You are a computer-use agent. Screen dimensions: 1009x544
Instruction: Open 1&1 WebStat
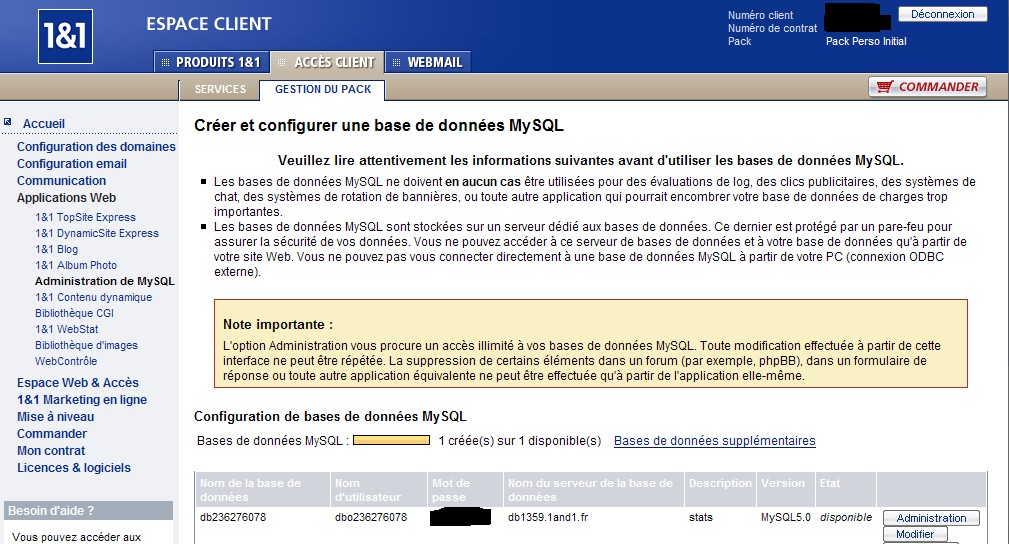coord(67,329)
